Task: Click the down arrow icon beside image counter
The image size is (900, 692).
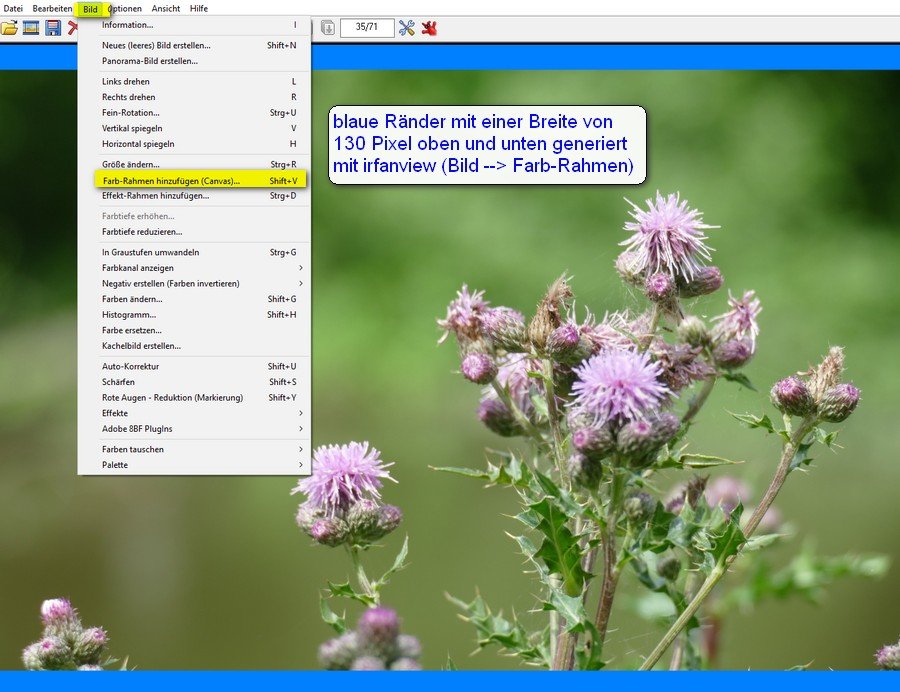Action: point(327,28)
